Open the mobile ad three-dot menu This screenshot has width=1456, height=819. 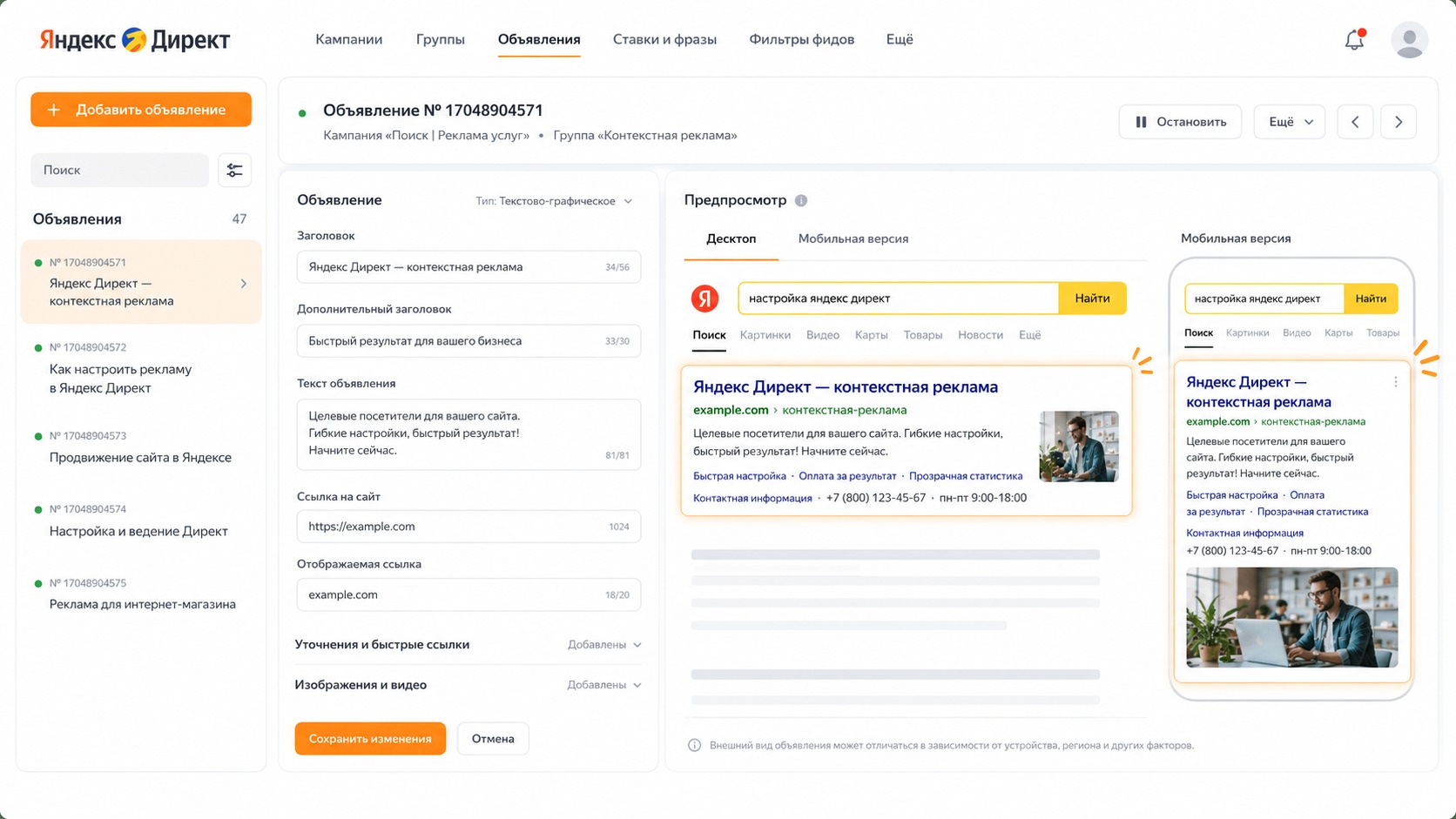point(1395,382)
